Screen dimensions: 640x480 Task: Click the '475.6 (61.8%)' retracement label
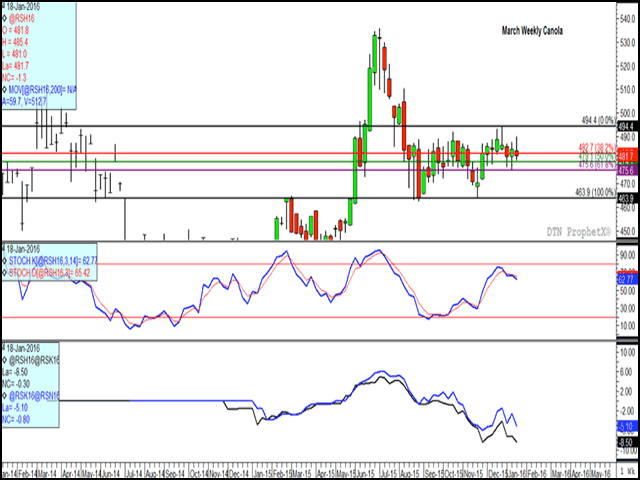(x=597, y=164)
